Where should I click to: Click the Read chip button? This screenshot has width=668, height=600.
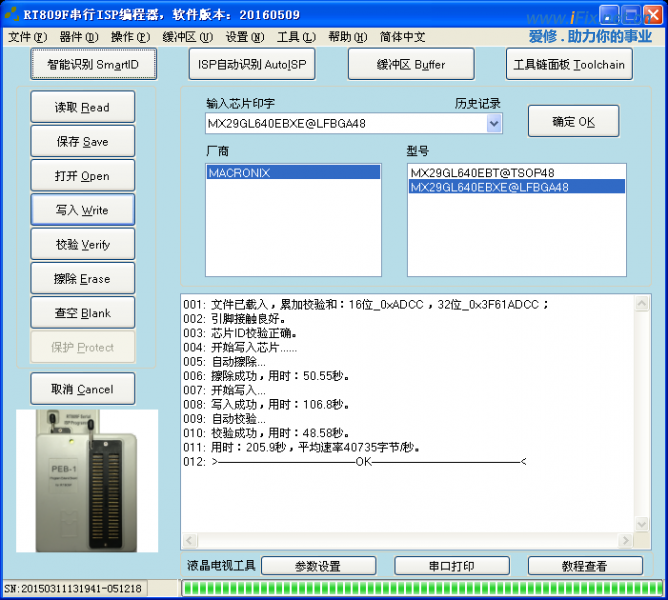[82, 107]
